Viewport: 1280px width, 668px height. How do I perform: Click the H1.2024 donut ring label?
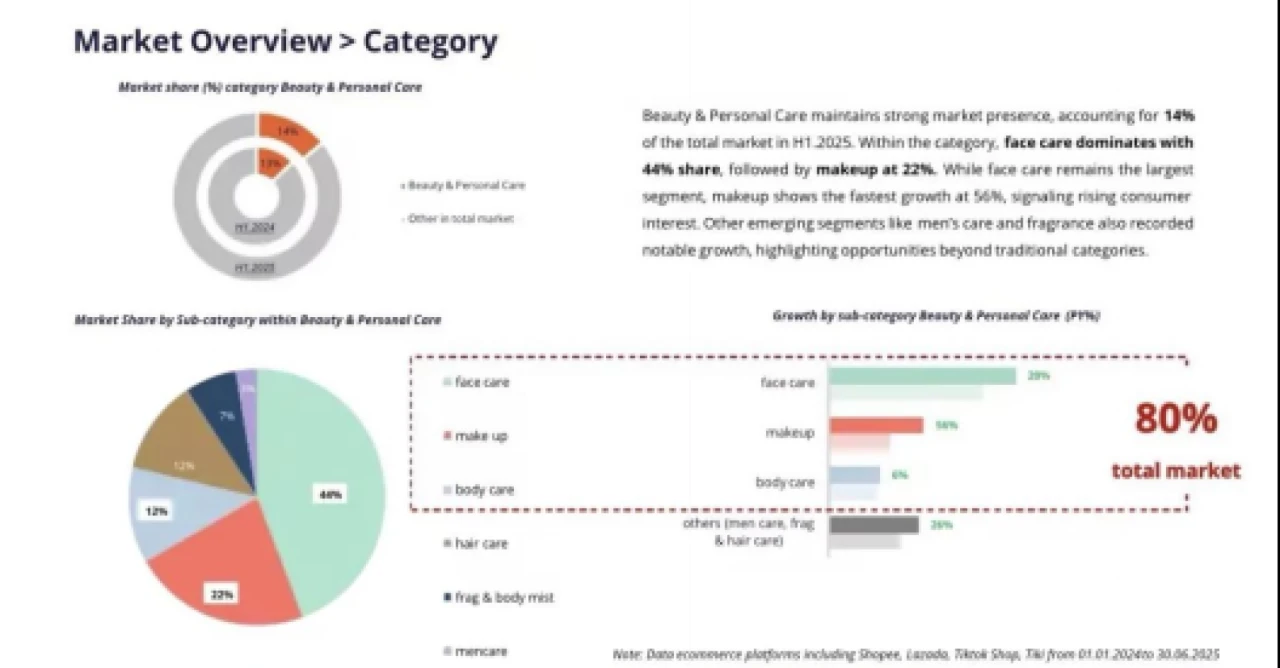[x=256, y=228]
